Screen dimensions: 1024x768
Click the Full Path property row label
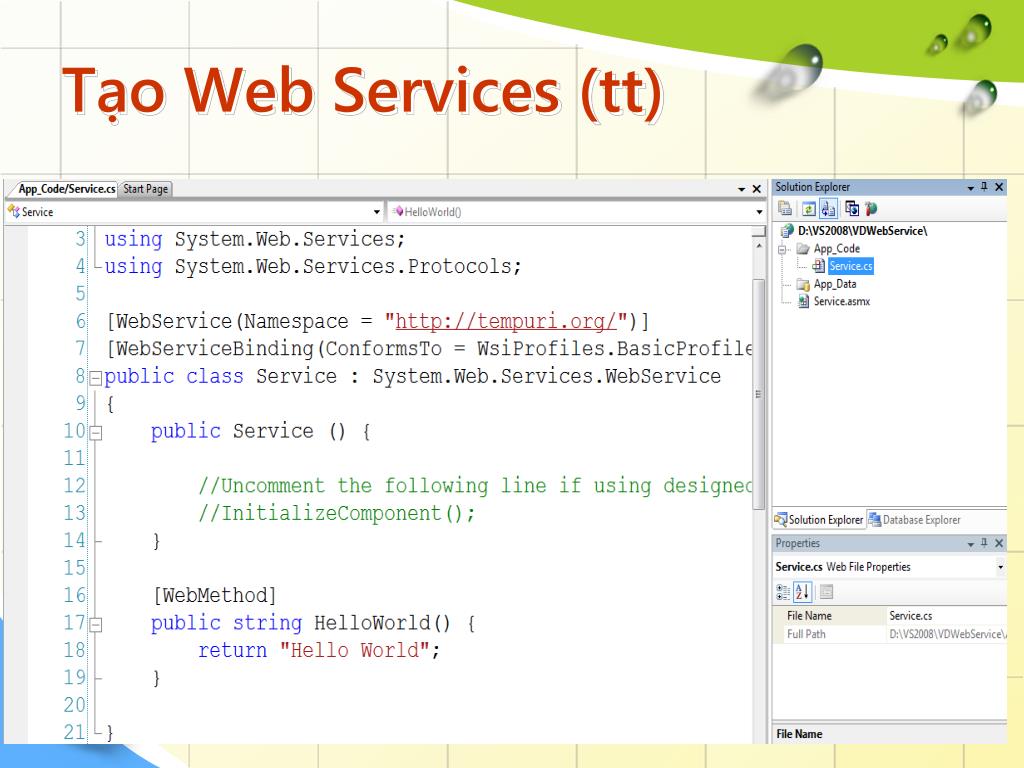806,634
